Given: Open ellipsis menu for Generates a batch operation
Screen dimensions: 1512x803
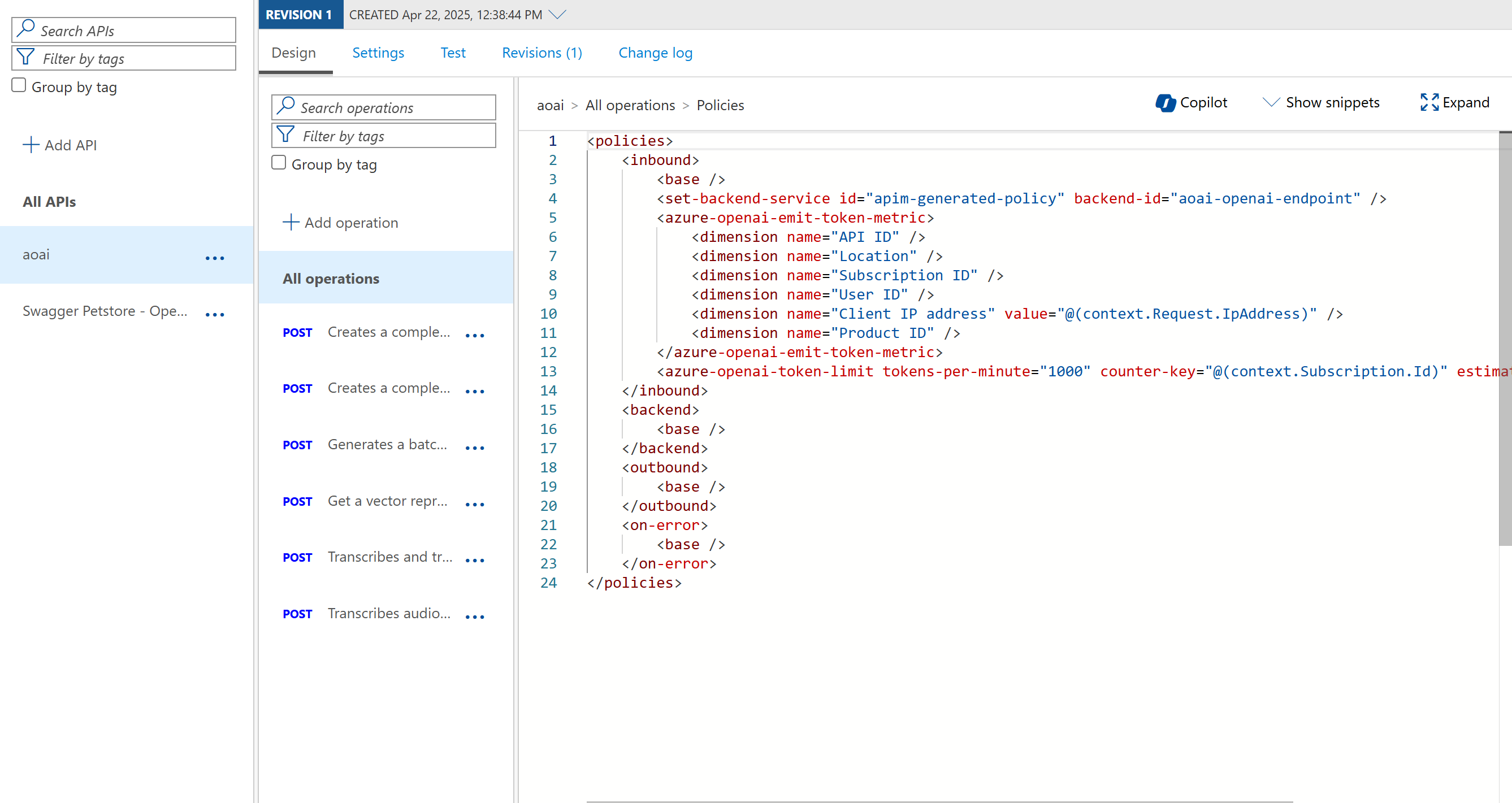Looking at the screenshot, I should pos(474,448).
